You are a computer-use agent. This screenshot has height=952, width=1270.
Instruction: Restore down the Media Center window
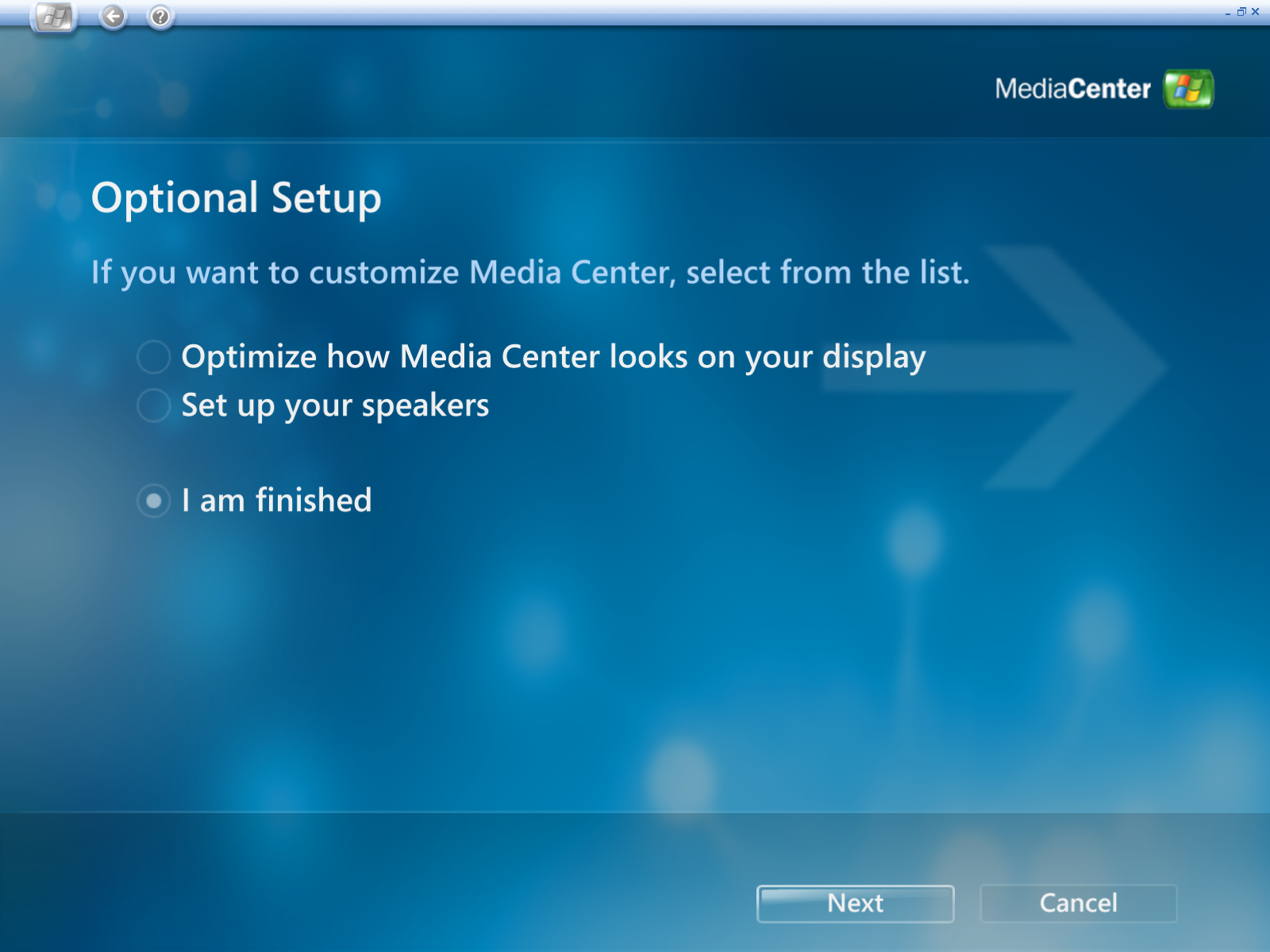pyautogui.click(x=1241, y=12)
